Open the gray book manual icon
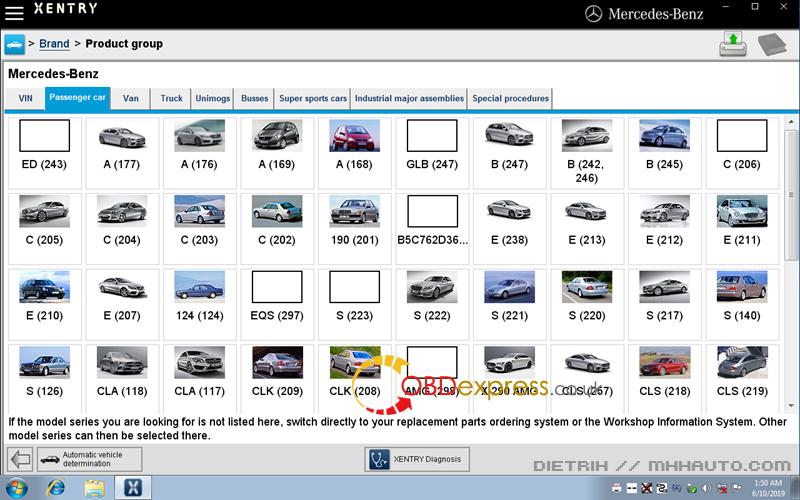 point(773,45)
